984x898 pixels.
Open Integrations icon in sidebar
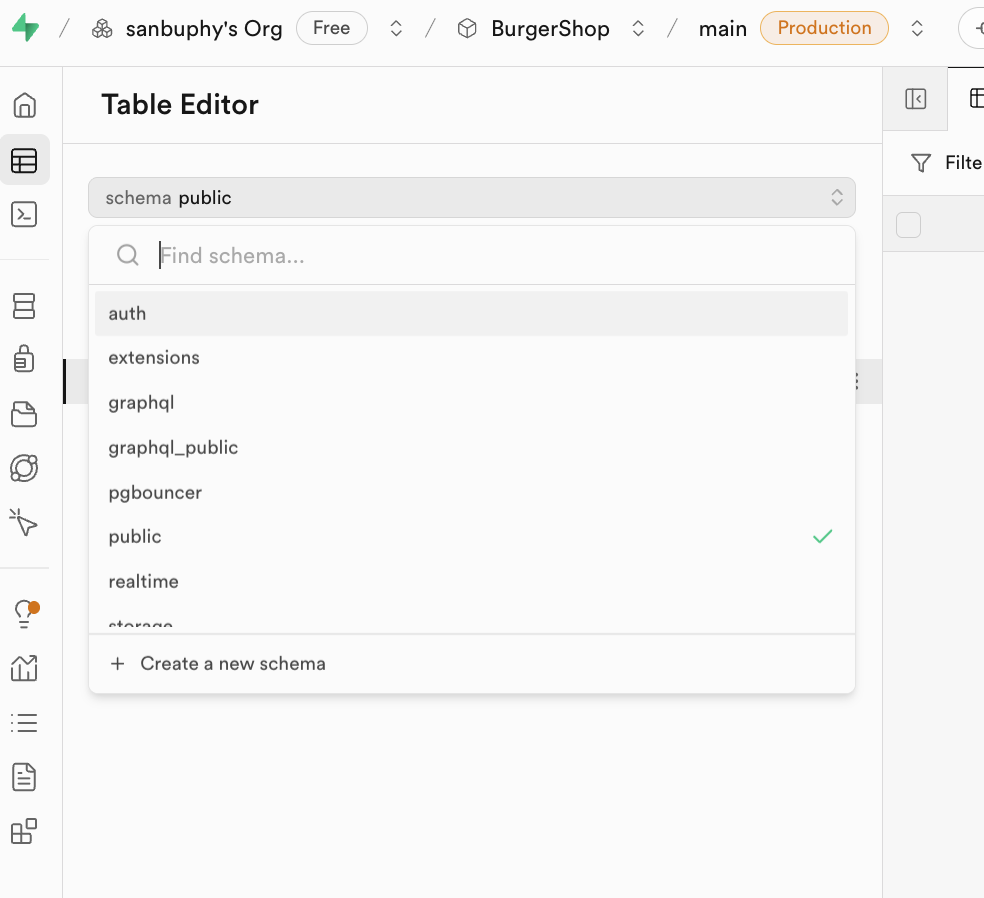point(24,831)
